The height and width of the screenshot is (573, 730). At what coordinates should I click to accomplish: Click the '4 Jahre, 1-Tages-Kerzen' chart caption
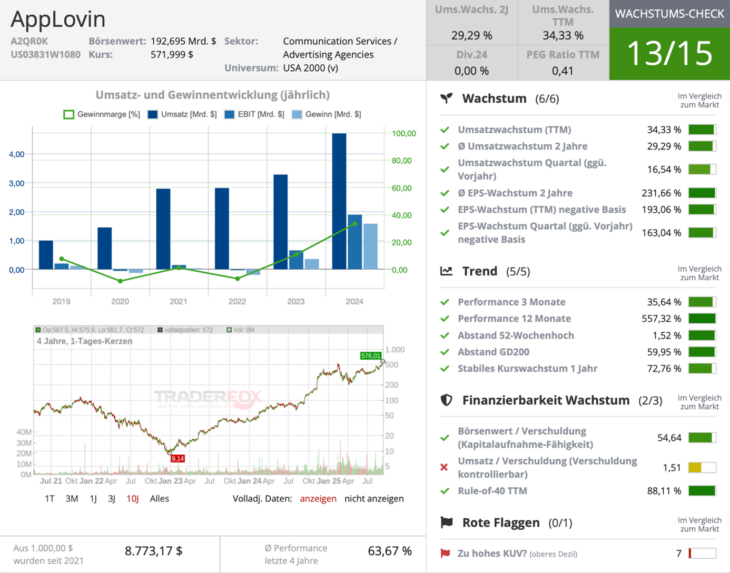84,341
